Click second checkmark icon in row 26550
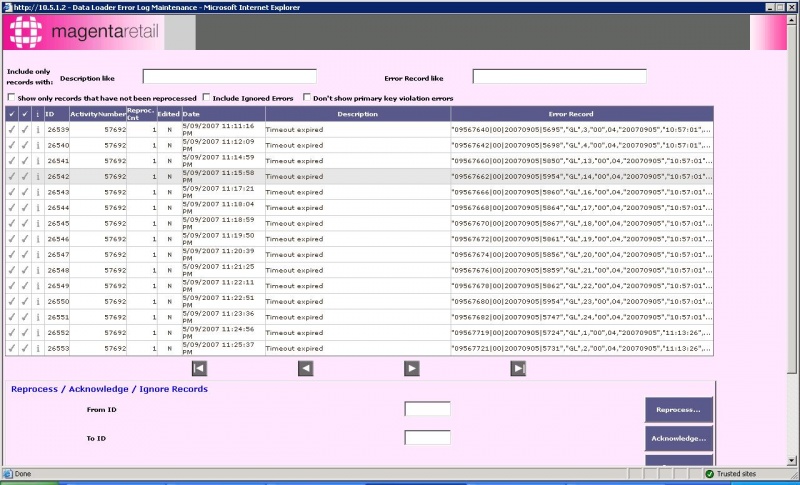The height and width of the screenshot is (485, 800). point(24,301)
